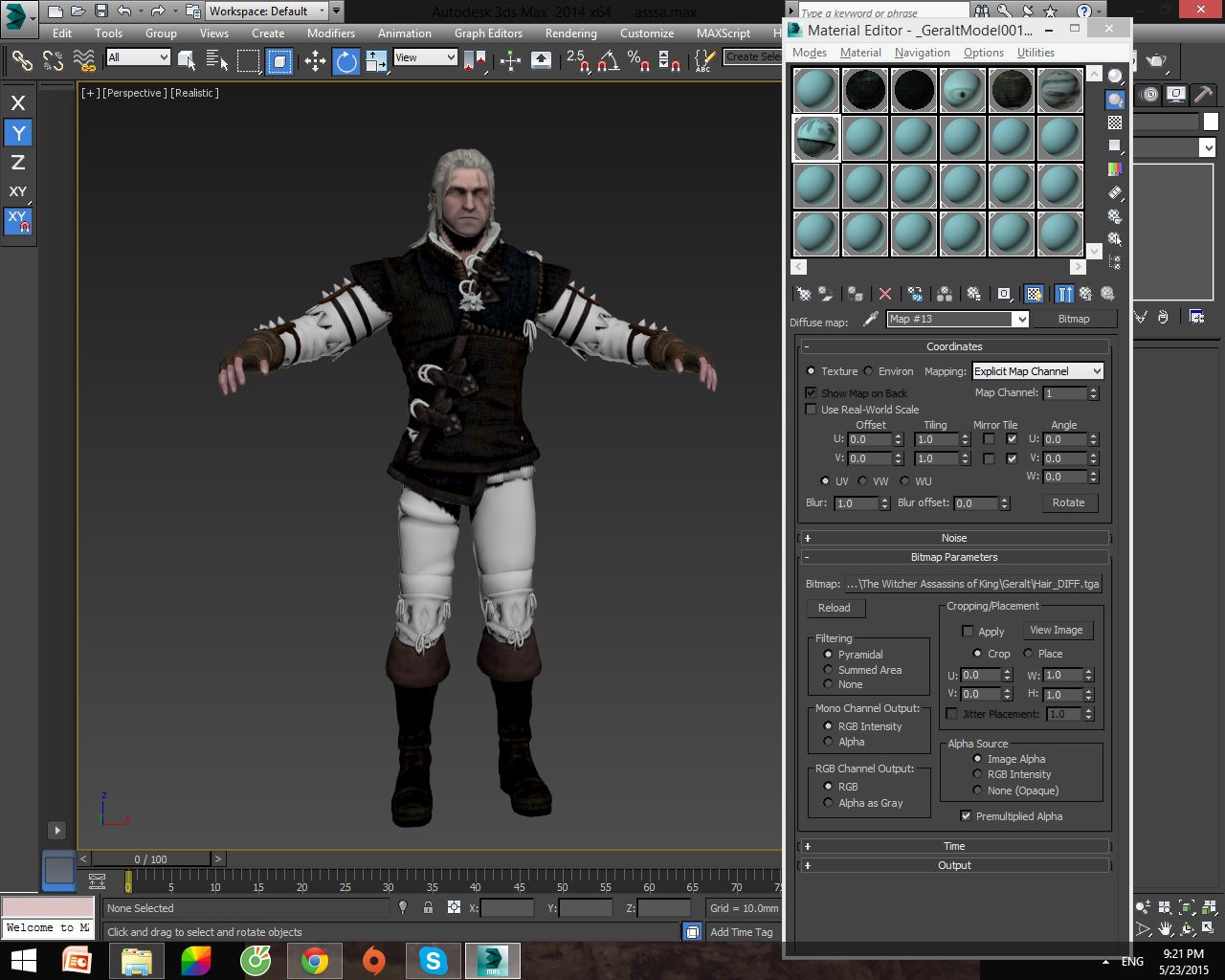Open Material Editor Utilities menu
The height and width of the screenshot is (980, 1225).
pyautogui.click(x=1036, y=53)
